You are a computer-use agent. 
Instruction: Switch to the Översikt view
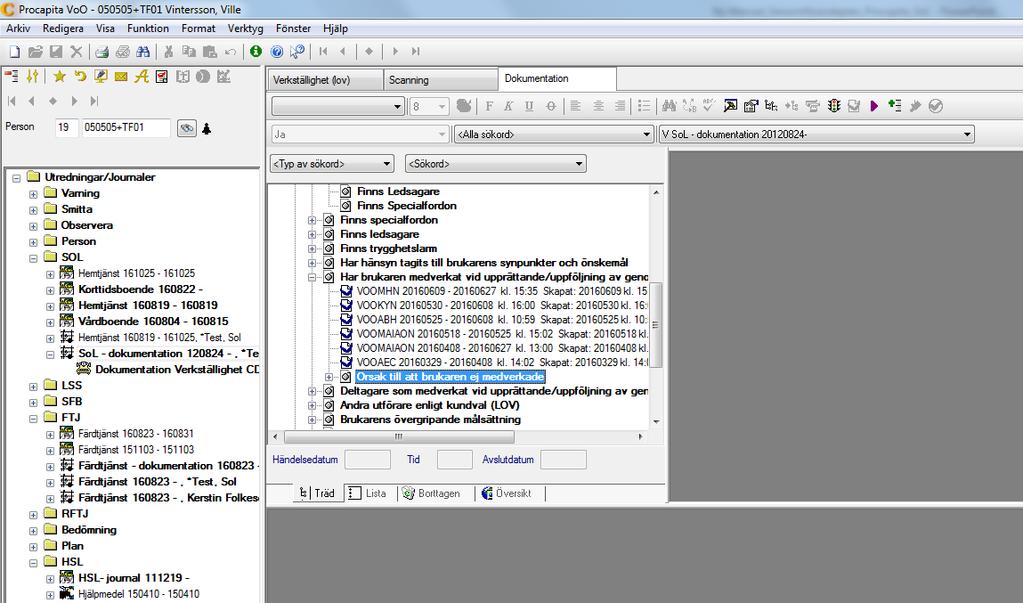click(x=506, y=493)
